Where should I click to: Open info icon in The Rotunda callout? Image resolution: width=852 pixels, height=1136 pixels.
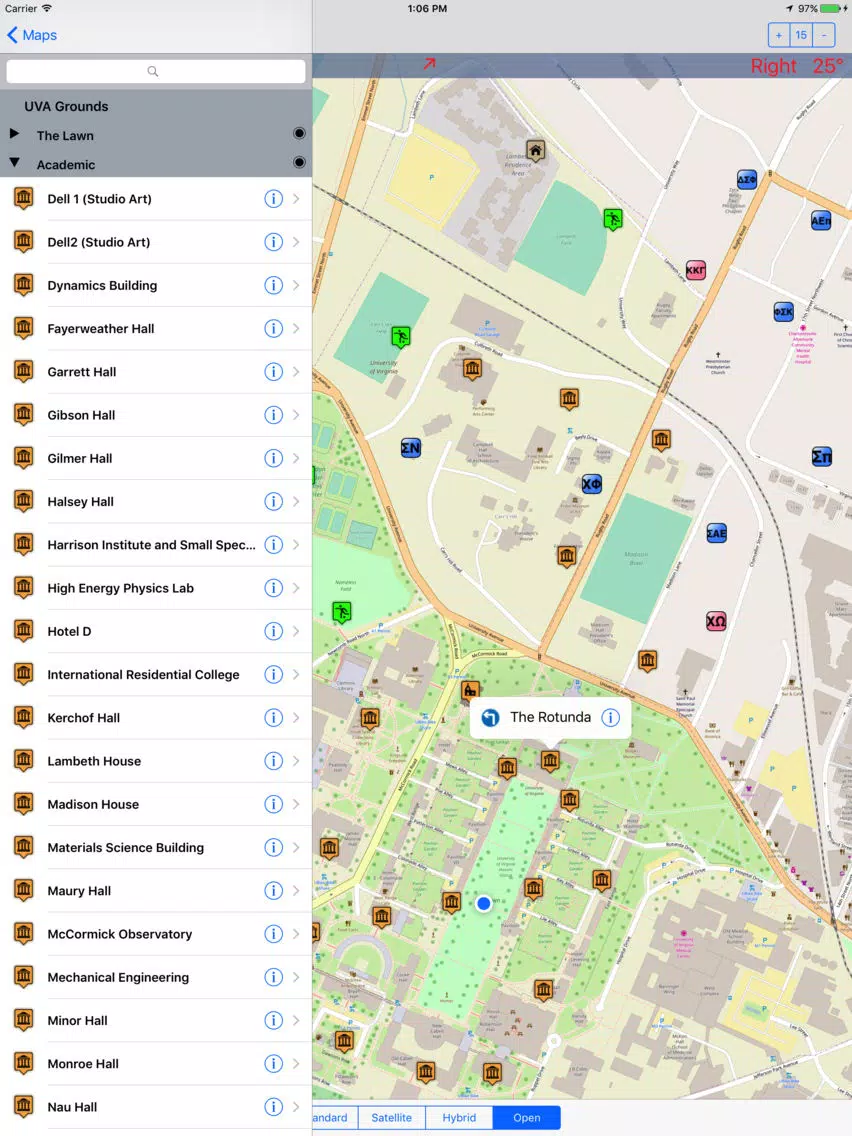[611, 717]
